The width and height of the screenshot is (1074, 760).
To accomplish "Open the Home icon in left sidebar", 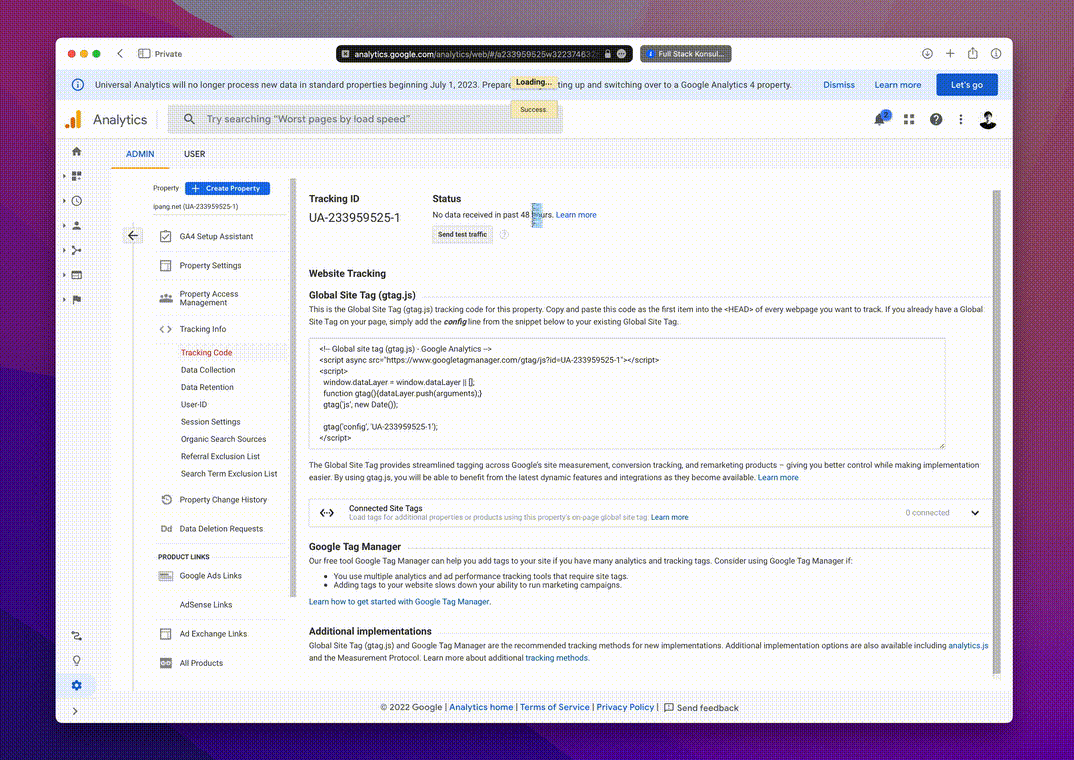I will pyautogui.click(x=76, y=152).
